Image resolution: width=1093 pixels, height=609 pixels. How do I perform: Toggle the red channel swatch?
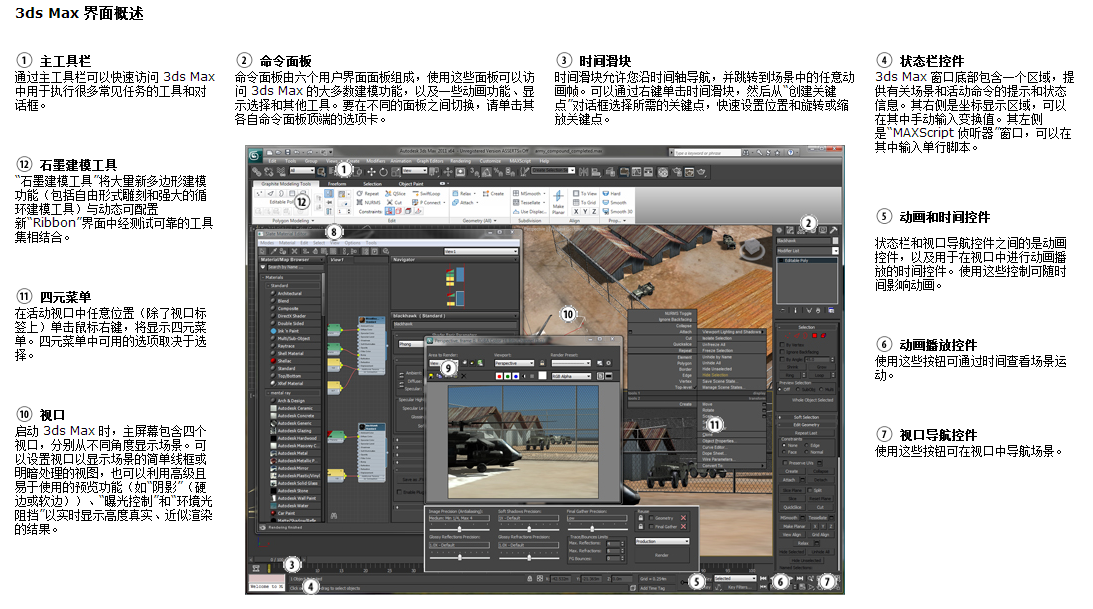tap(499, 376)
